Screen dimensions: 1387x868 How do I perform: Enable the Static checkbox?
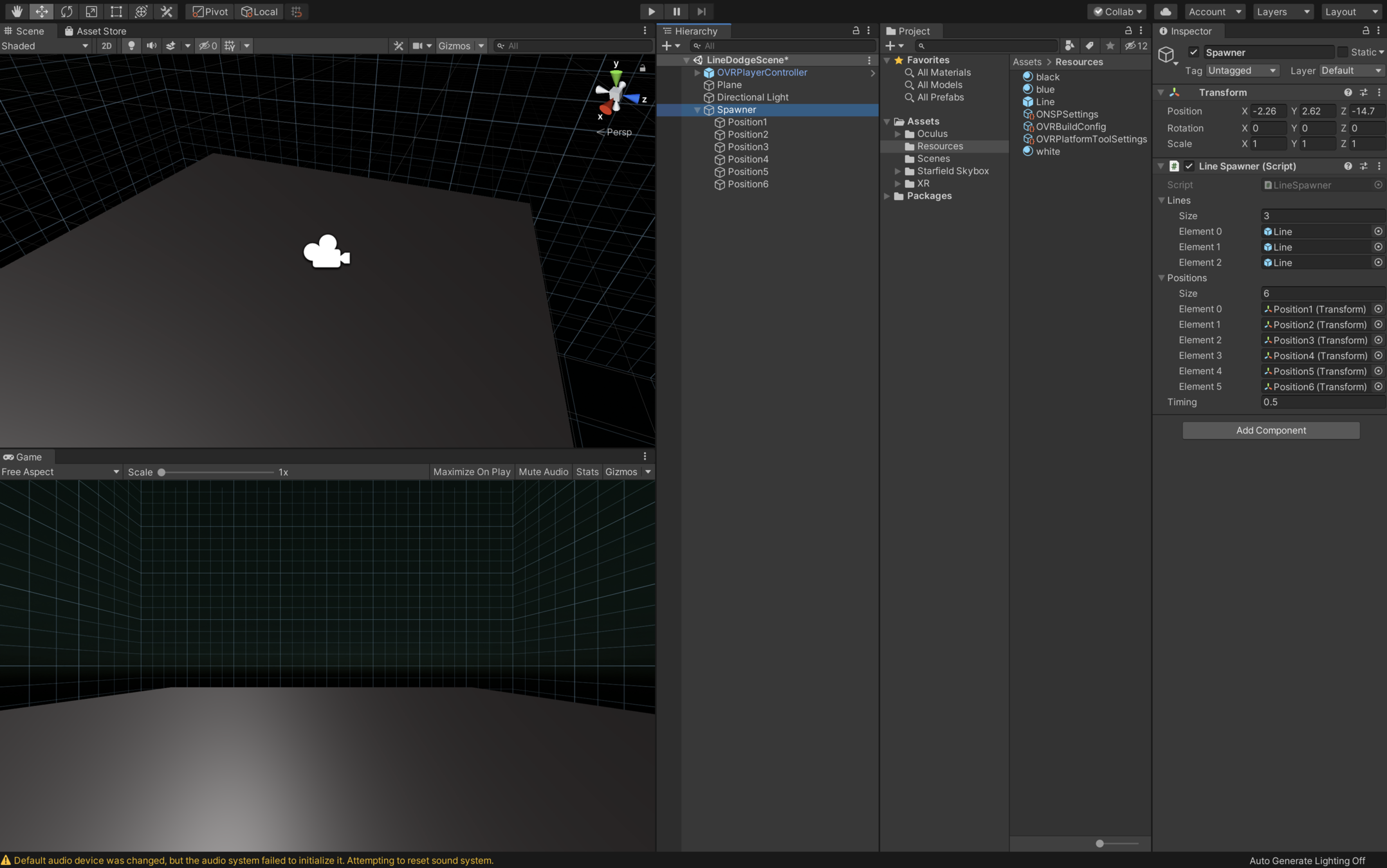1343,53
